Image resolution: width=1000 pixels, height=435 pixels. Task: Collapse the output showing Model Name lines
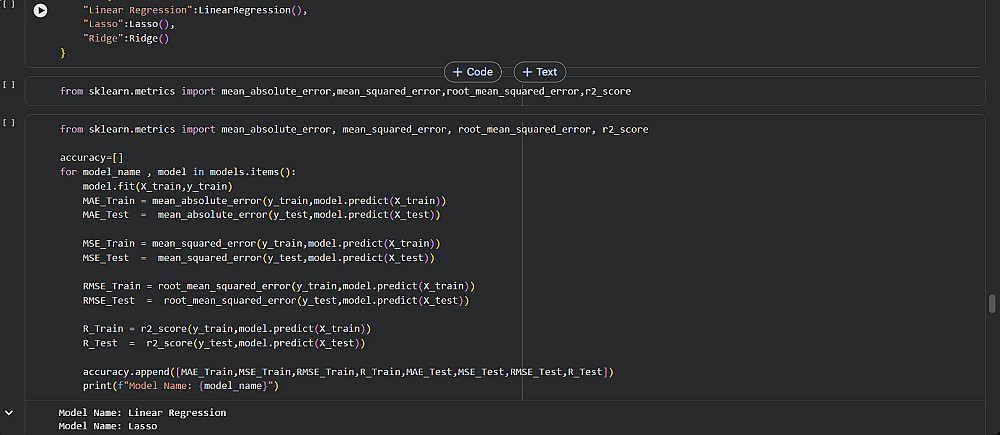click(8, 413)
